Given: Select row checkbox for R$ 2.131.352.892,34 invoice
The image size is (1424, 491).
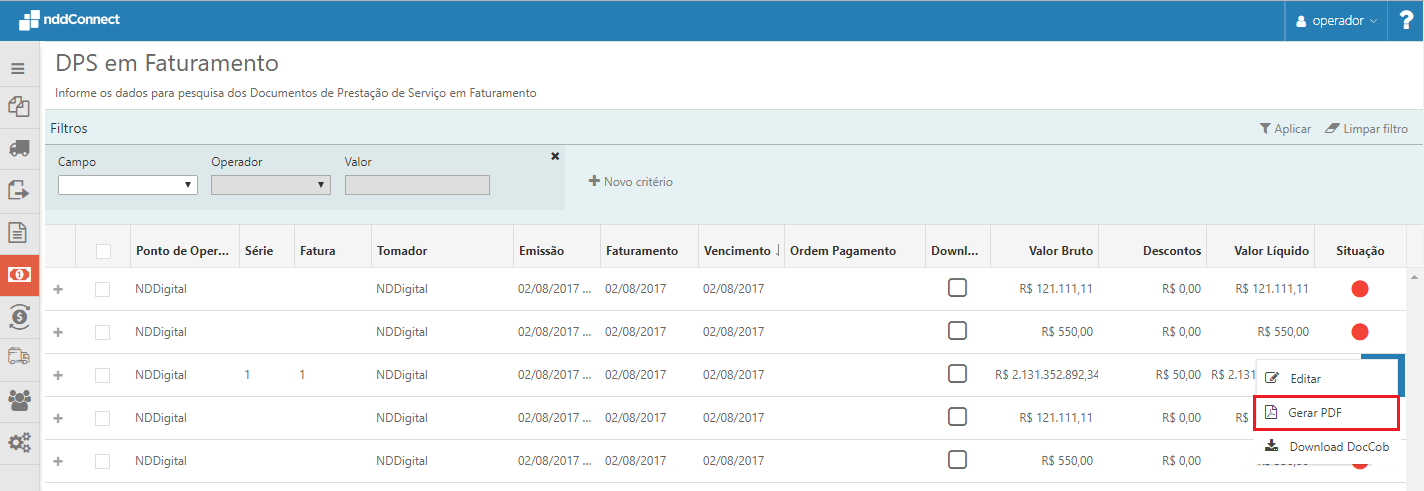Looking at the screenshot, I should [104, 375].
